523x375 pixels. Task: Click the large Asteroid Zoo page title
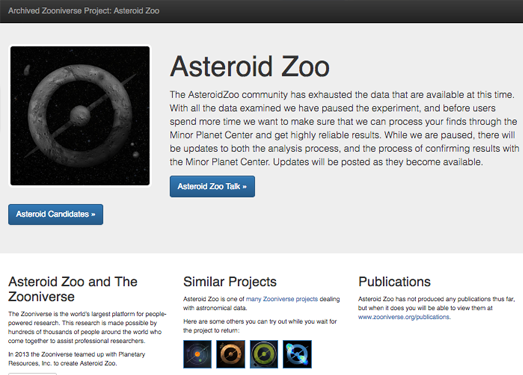point(250,66)
